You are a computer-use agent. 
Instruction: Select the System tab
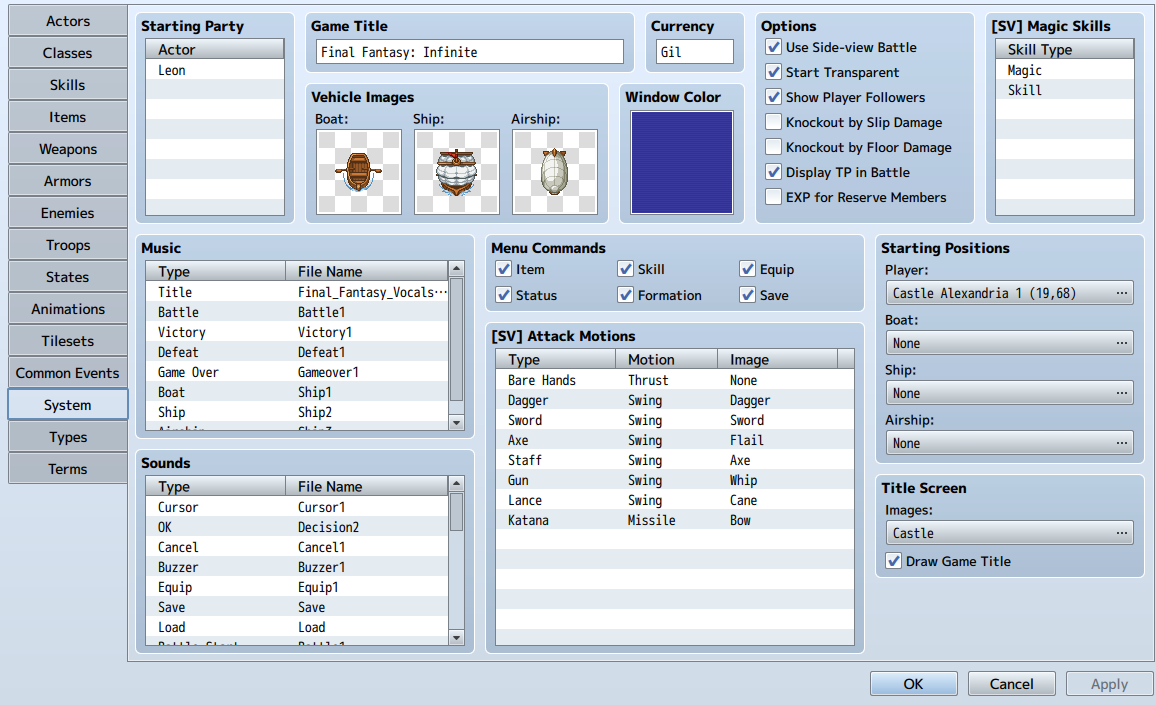click(x=68, y=405)
